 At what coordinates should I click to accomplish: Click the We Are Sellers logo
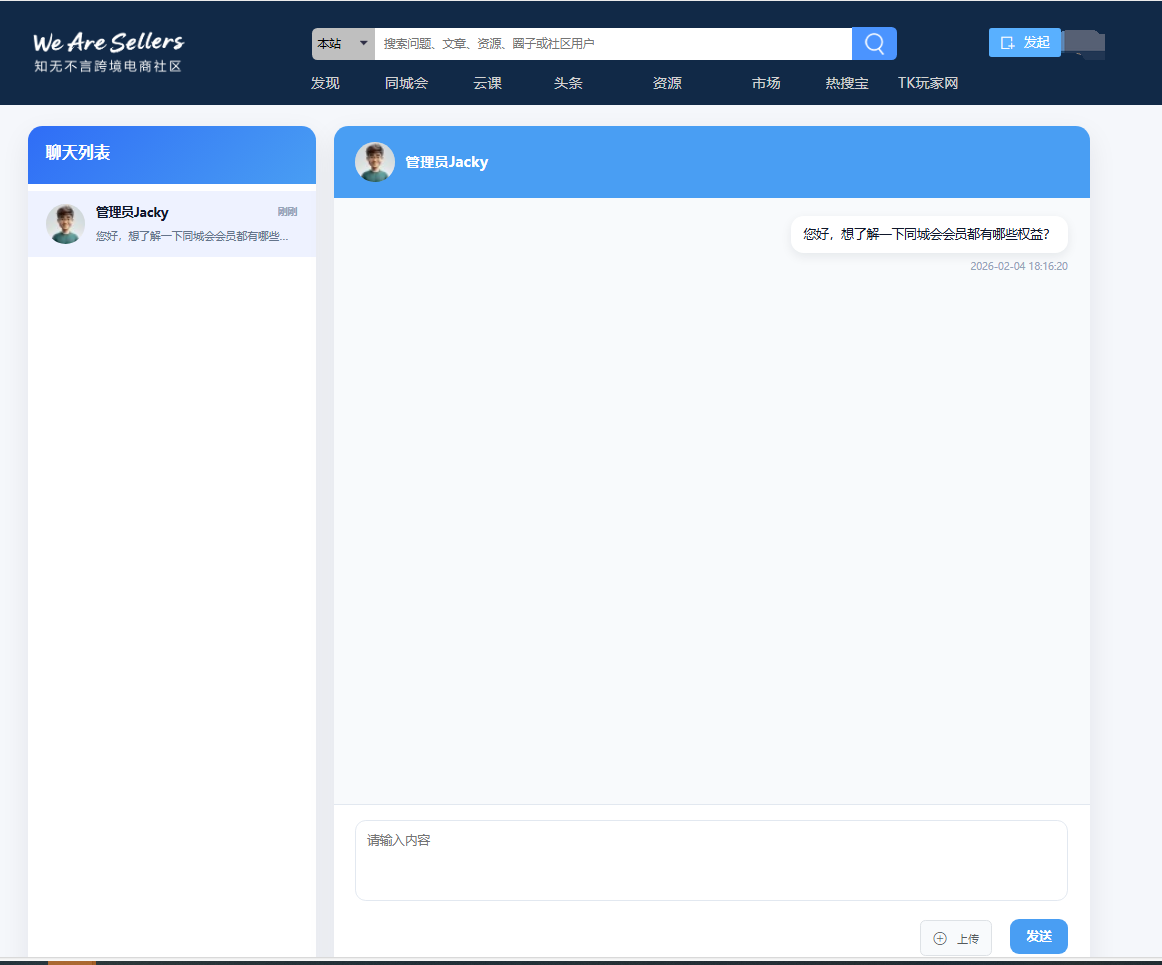pos(108,52)
